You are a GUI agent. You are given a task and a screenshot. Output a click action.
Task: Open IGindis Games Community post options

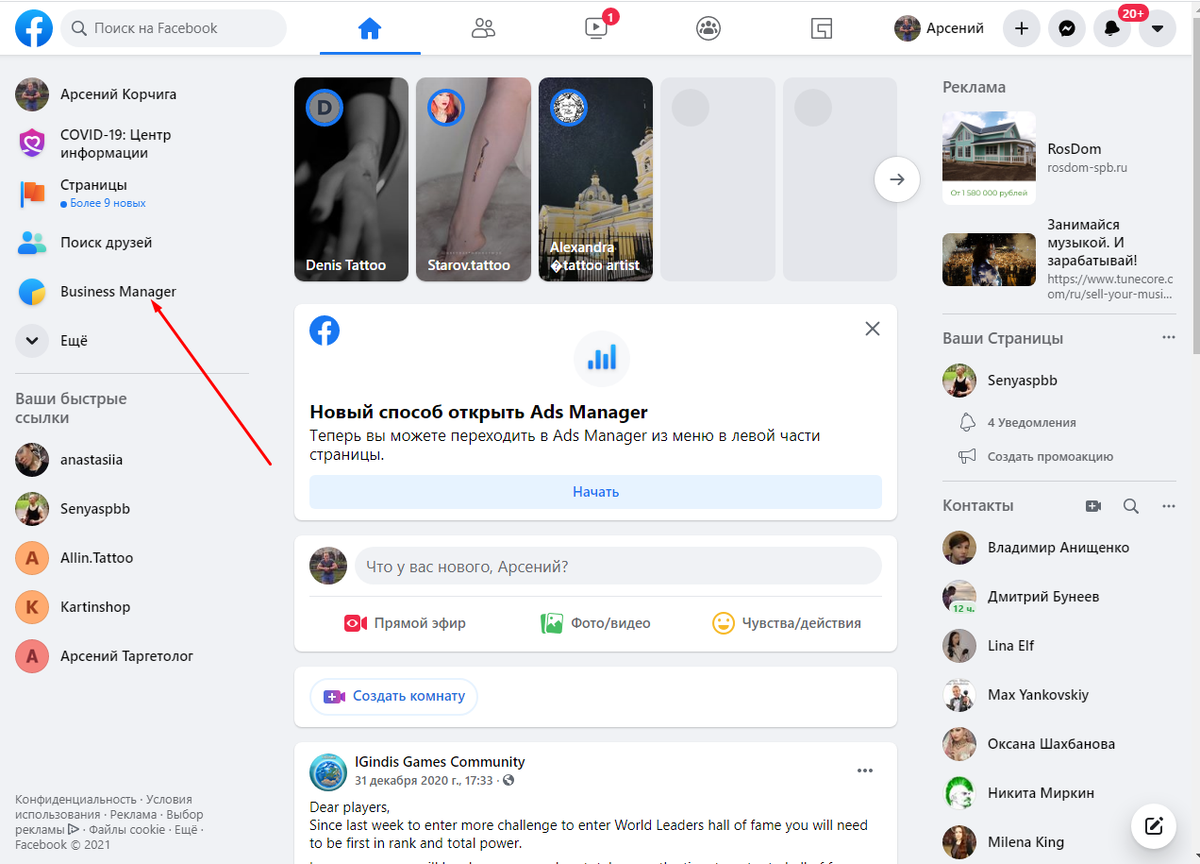865,771
